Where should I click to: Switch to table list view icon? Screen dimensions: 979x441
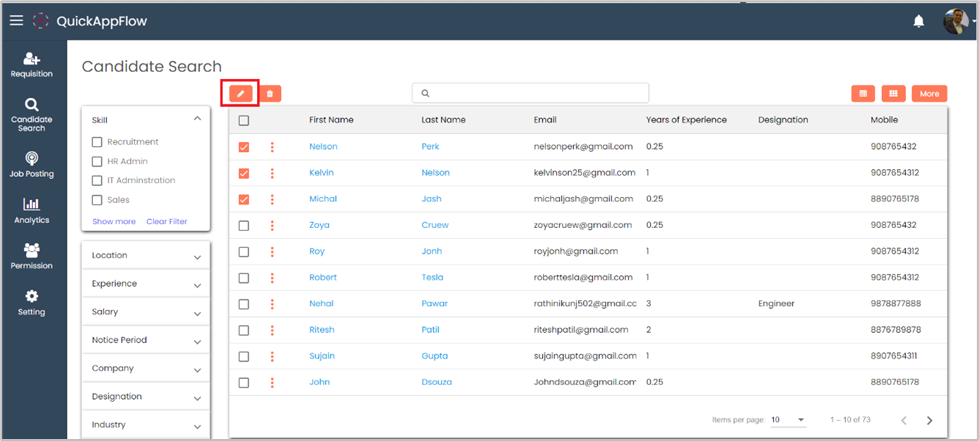click(863, 93)
